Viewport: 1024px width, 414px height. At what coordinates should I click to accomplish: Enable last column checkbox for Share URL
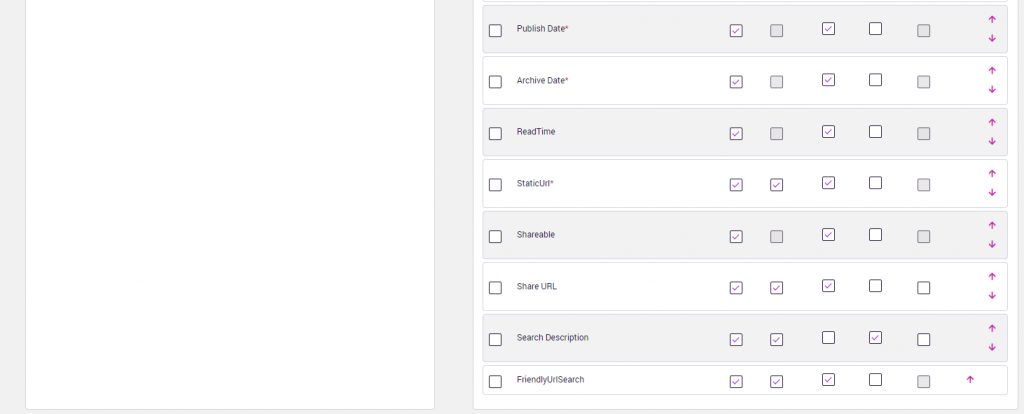[x=923, y=288]
